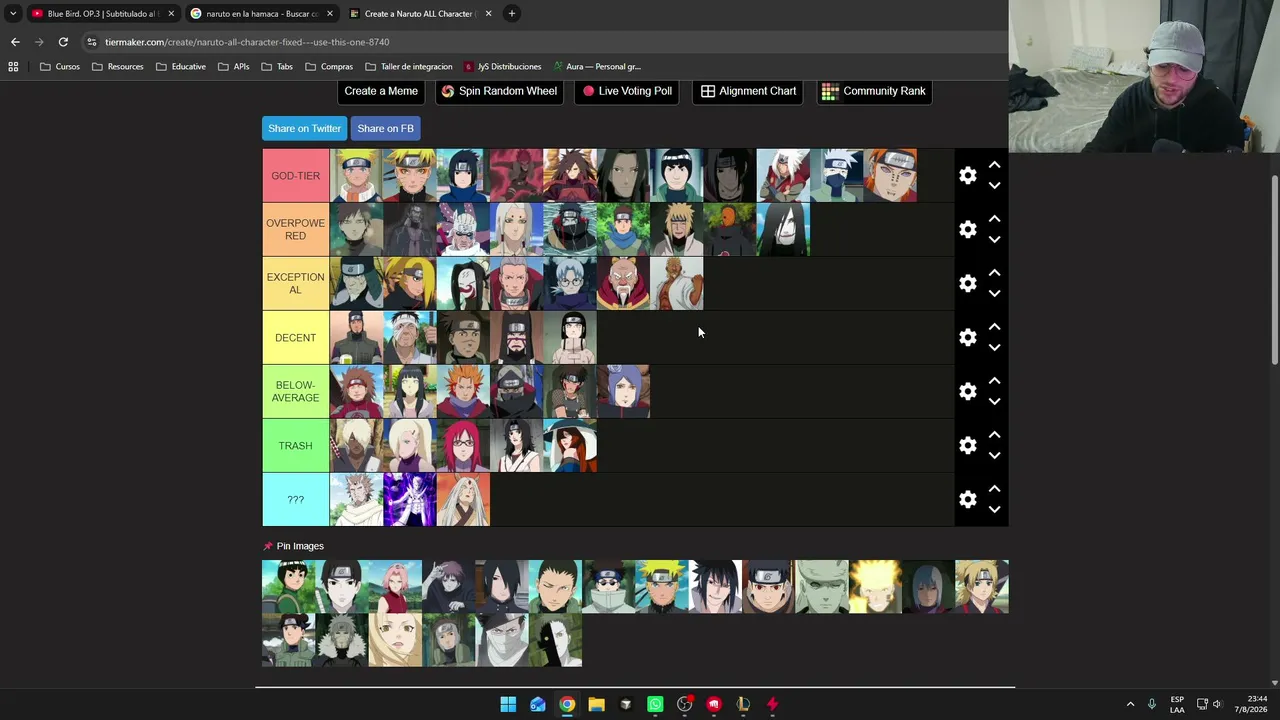Click the DECENT tier label
This screenshot has width=1280, height=720.
(x=295, y=338)
